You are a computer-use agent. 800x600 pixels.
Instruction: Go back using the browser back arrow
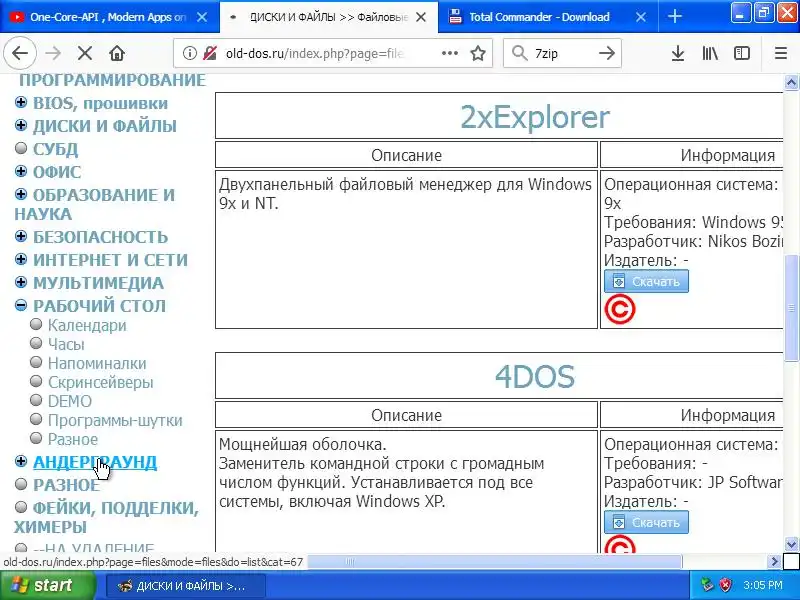pyautogui.click(x=20, y=53)
